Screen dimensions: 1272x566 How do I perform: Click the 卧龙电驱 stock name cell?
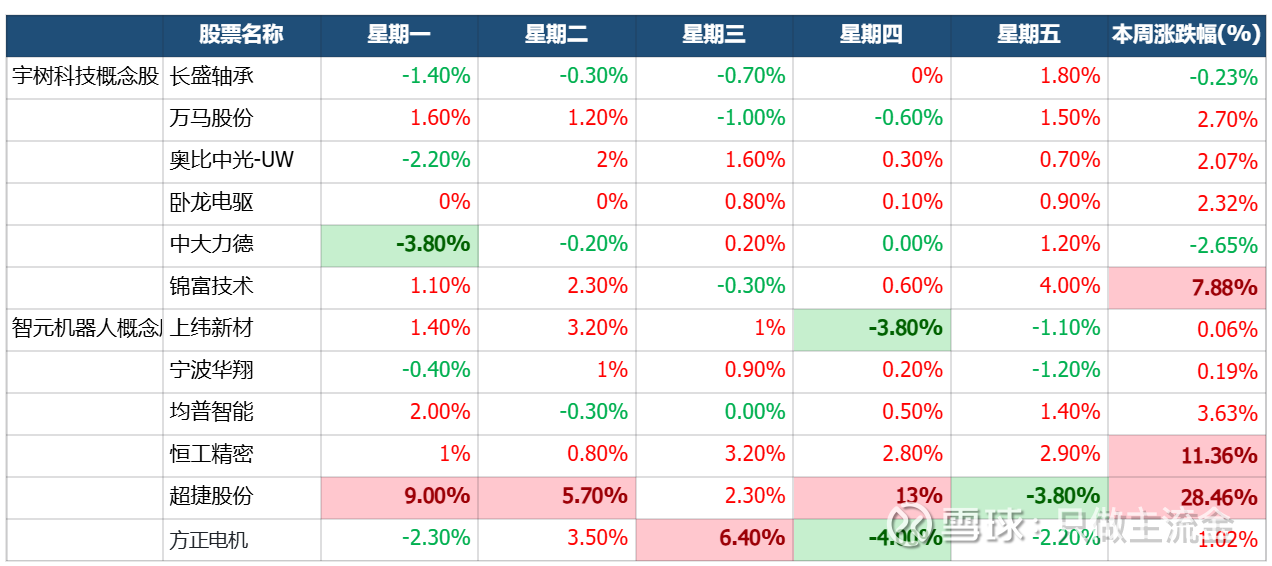click(241, 202)
